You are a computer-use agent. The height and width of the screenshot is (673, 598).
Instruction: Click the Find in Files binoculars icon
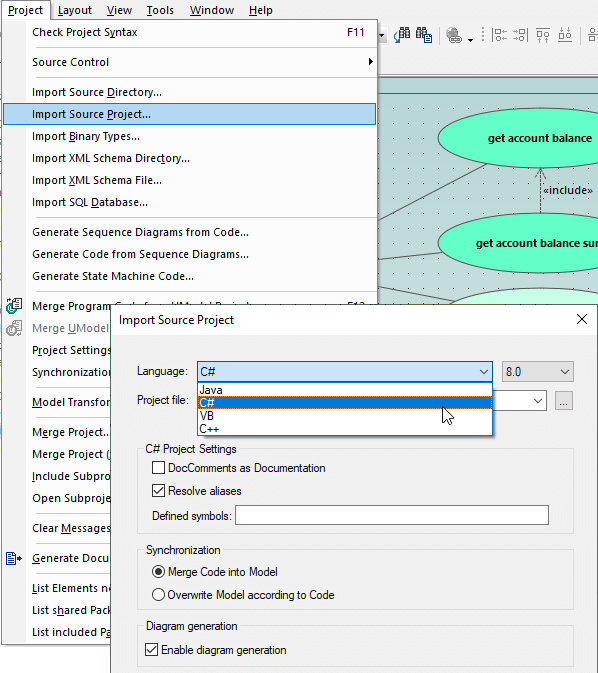pos(424,35)
